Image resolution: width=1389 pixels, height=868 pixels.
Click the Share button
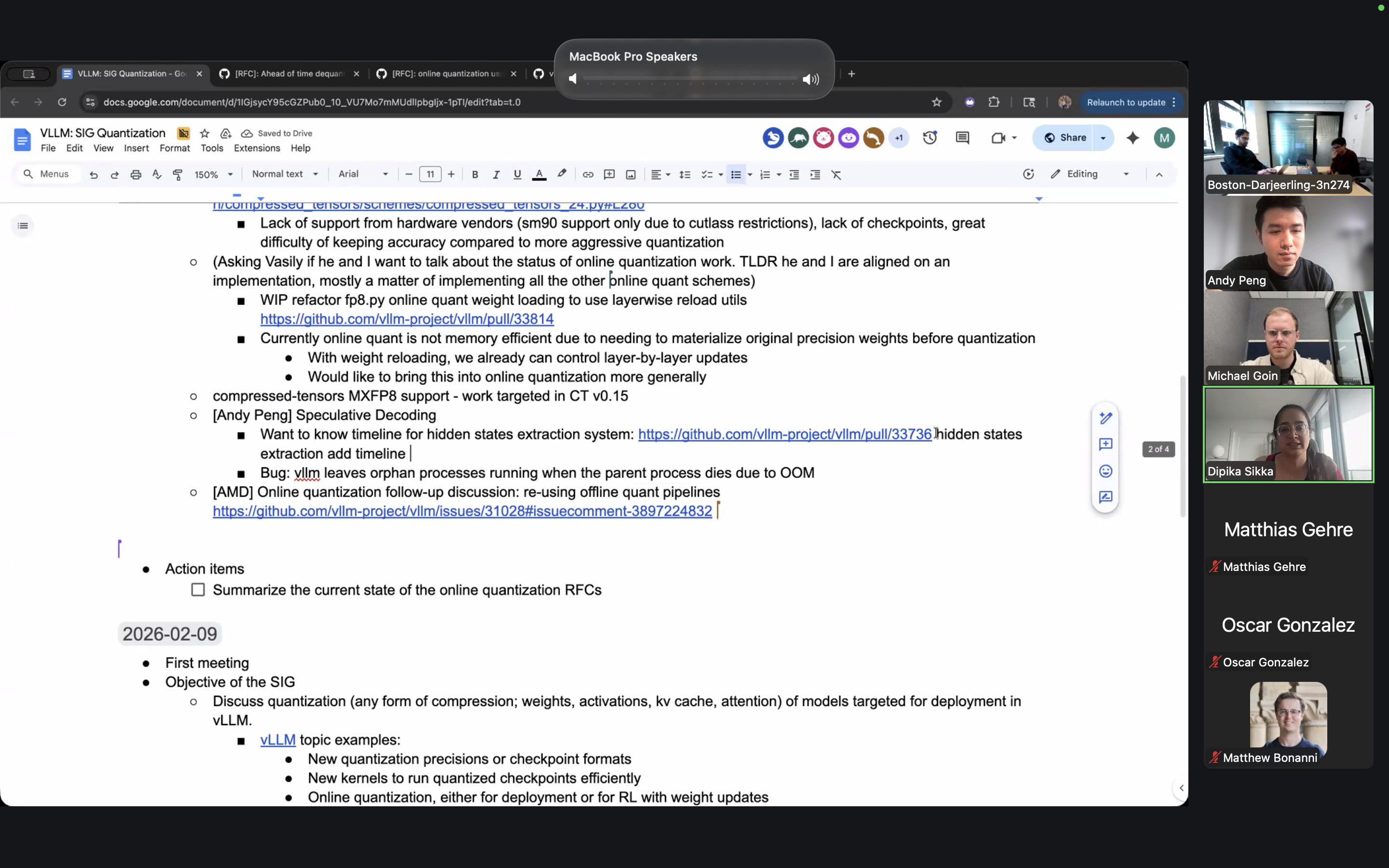pyautogui.click(x=1072, y=138)
